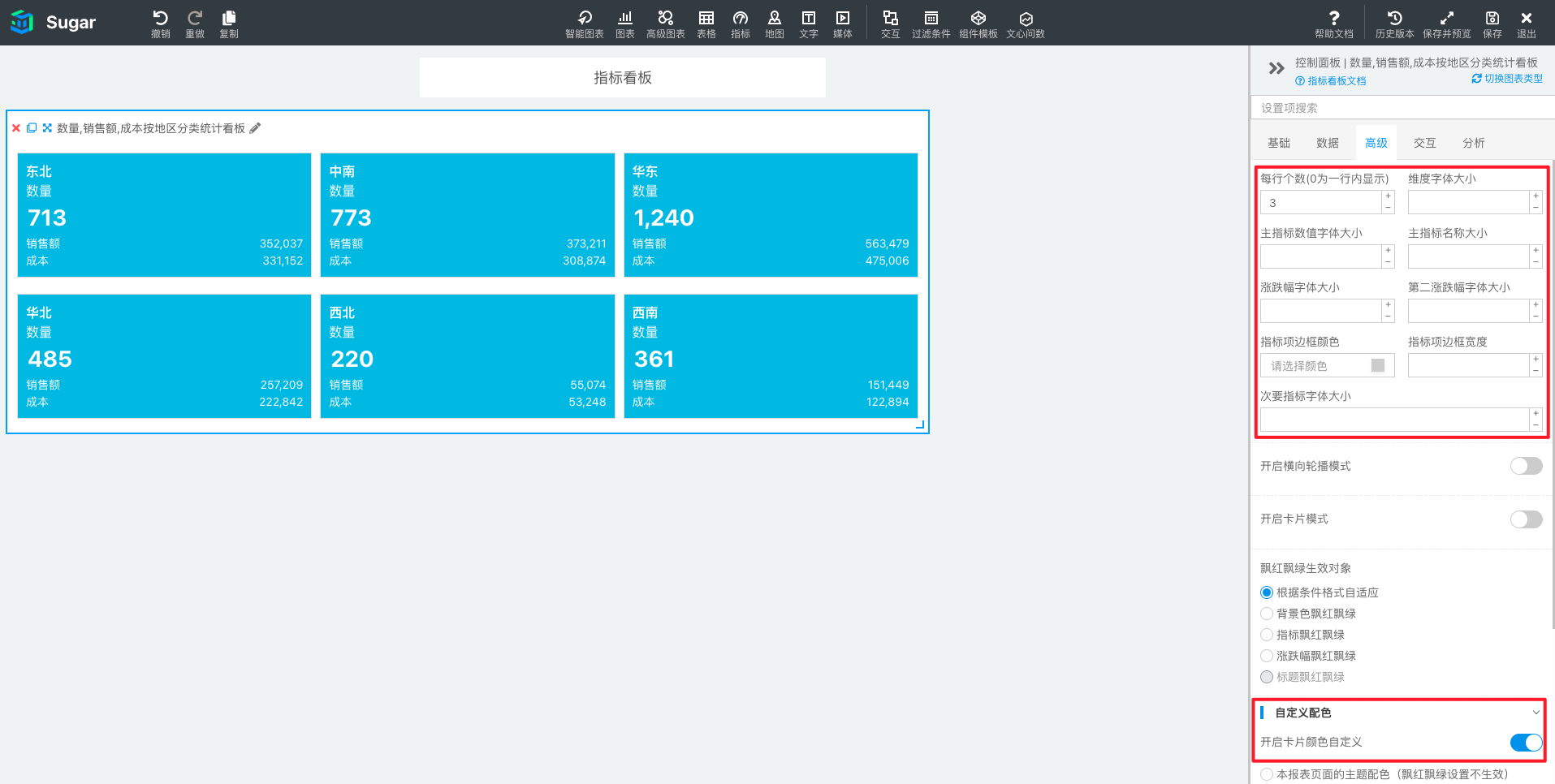Open advanced charts (高级图表)
Image resolution: width=1555 pixels, height=784 pixels.
coord(666,24)
